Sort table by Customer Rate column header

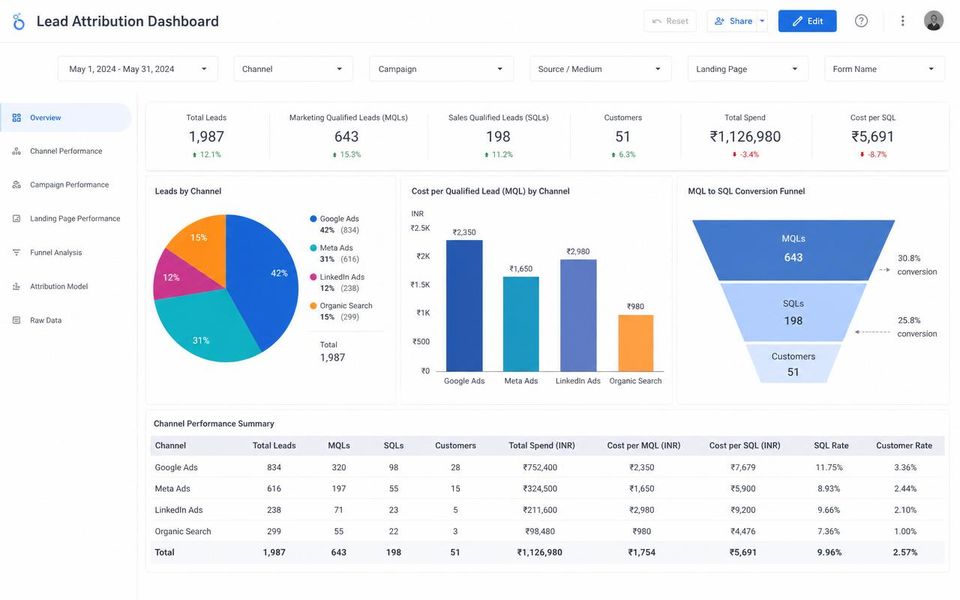tap(904, 446)
